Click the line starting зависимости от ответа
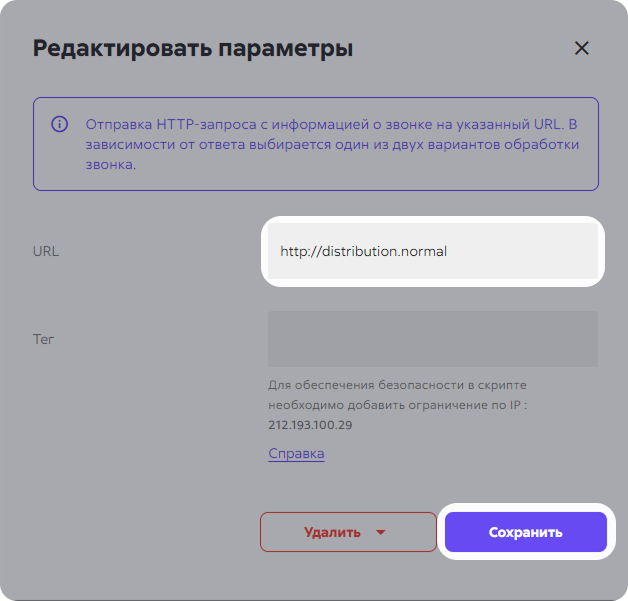The height and width of the screenshot is (601, 628). pos(332,144)
